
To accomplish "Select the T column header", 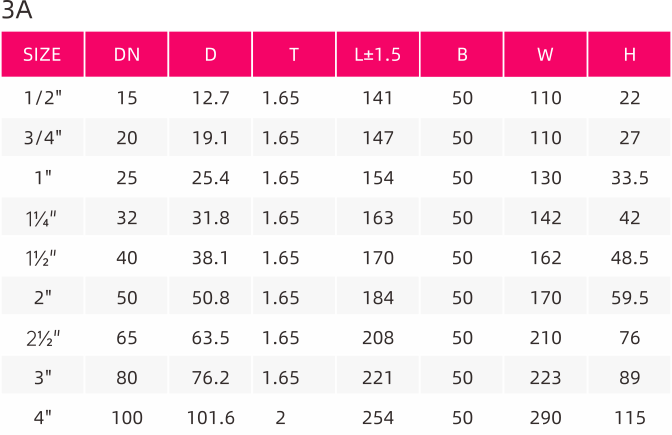I will click(294, 54).
